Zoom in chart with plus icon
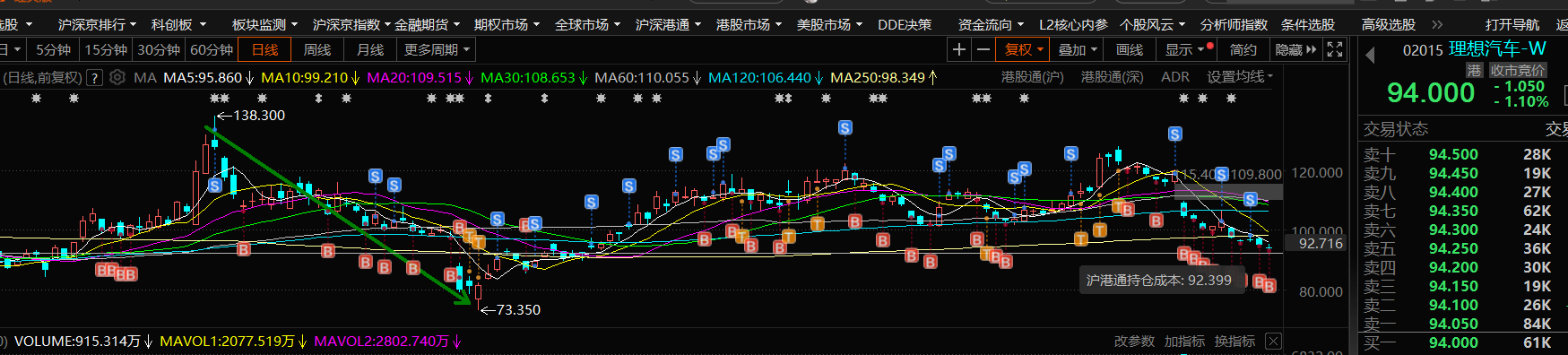1568x355 pixels. click(959, 49)
